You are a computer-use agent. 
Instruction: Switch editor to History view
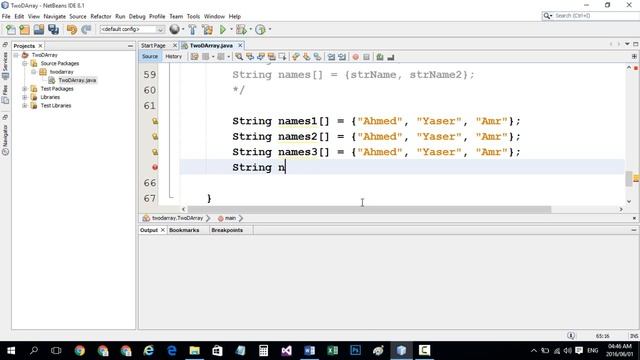173,57
